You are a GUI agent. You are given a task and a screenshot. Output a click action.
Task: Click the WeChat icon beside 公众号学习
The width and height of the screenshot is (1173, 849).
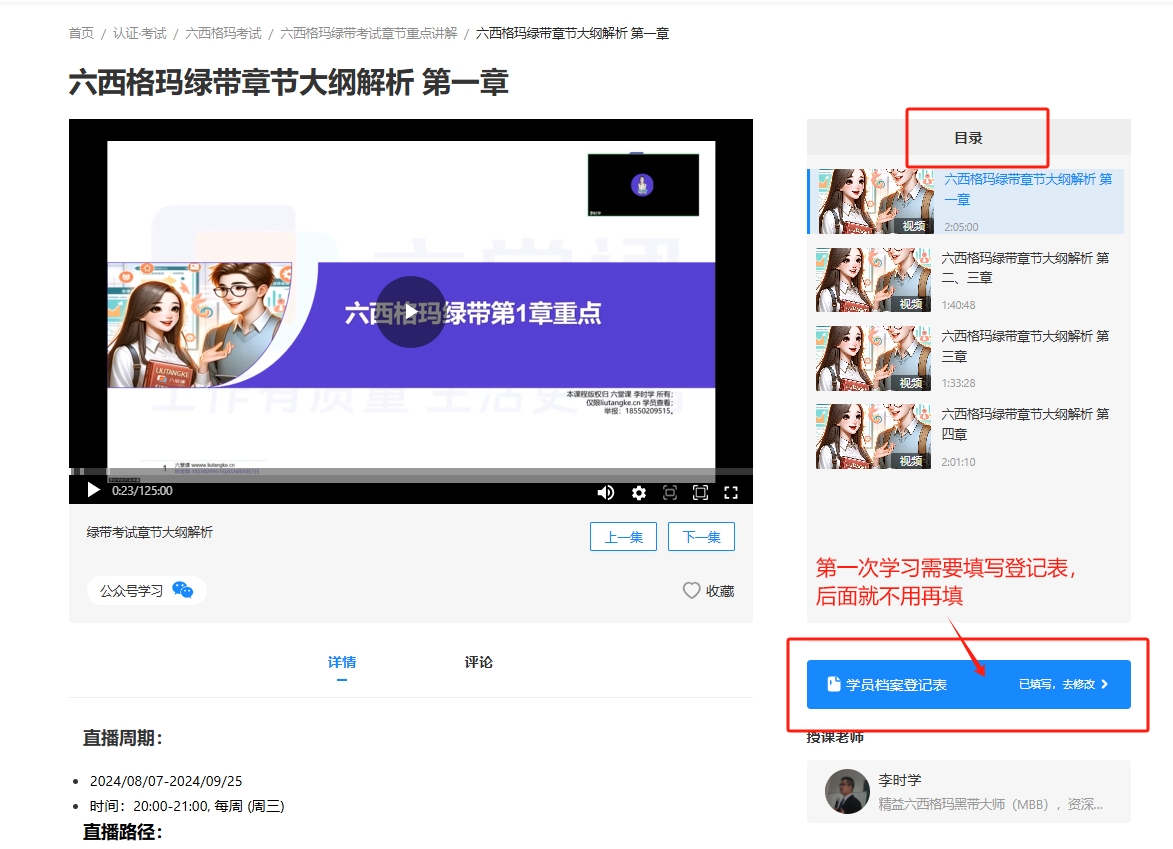[x=182, y=590]
